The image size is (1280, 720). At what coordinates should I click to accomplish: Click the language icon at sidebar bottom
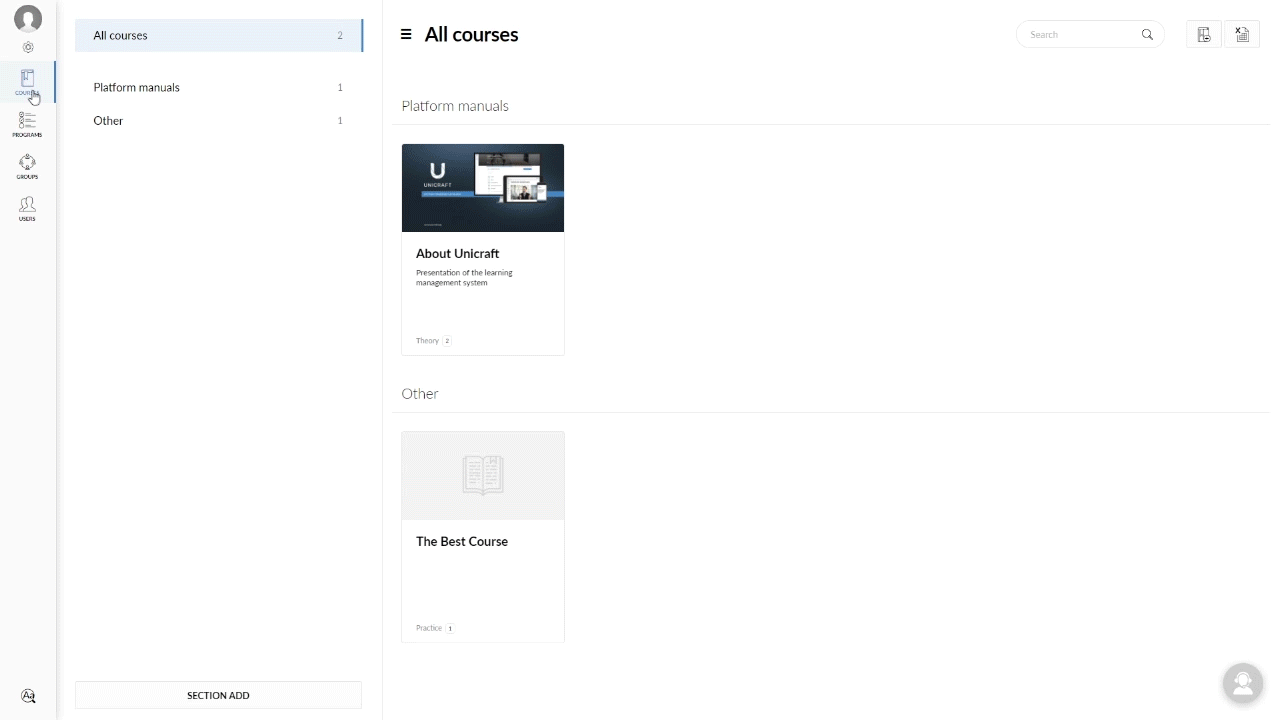28,696
